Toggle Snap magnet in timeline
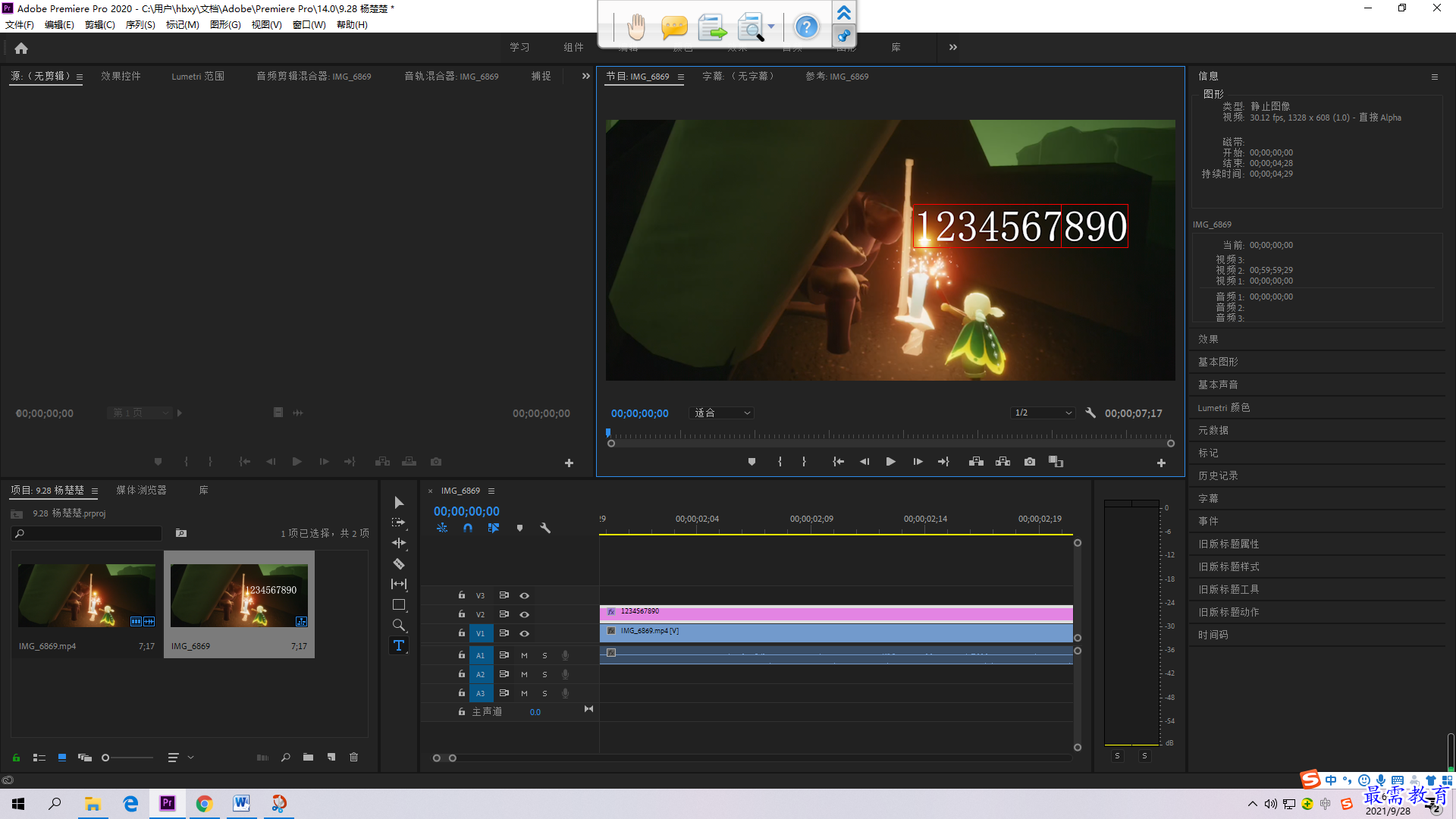The width and height of the screenshot is (1456, 819). 468,528
